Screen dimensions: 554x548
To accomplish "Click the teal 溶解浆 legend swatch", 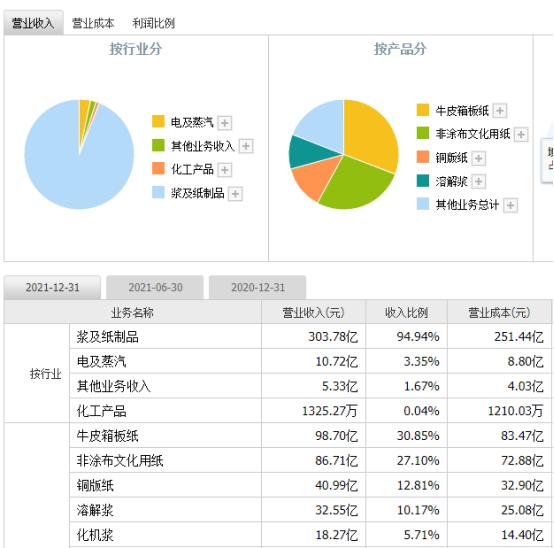I will [423, 181].
